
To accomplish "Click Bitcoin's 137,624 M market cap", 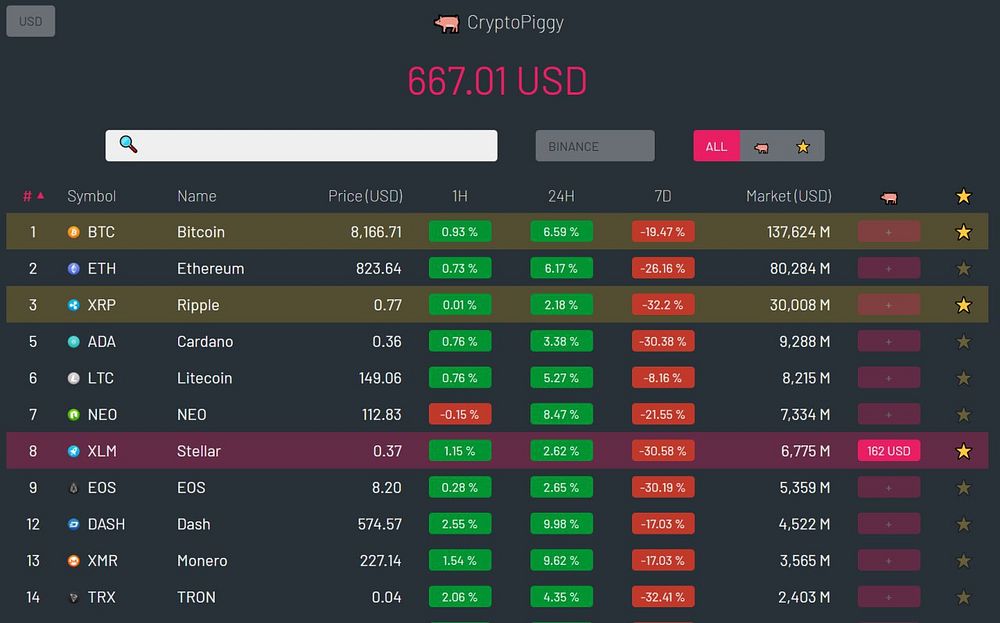I will pyautogui.click(x=798, y=232).
